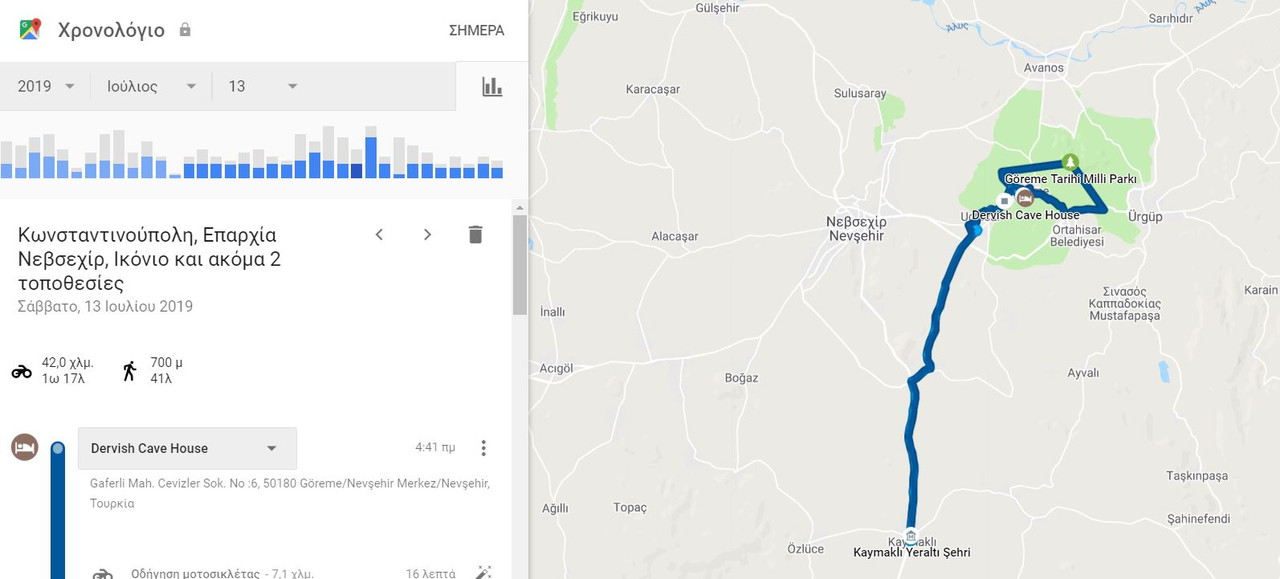Click the 4:41 πμ time entry

(x=435, y=448)
